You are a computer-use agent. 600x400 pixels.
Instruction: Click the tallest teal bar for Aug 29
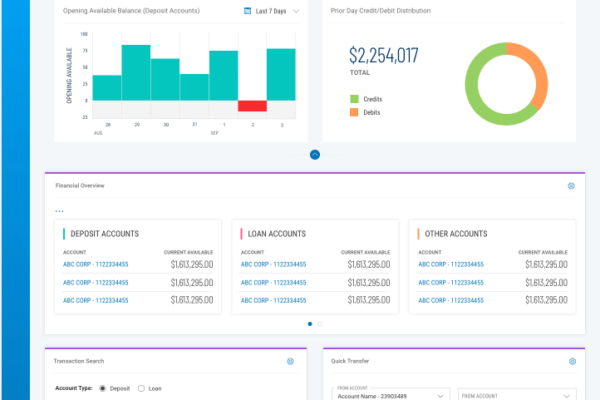(x=136, y=73)
